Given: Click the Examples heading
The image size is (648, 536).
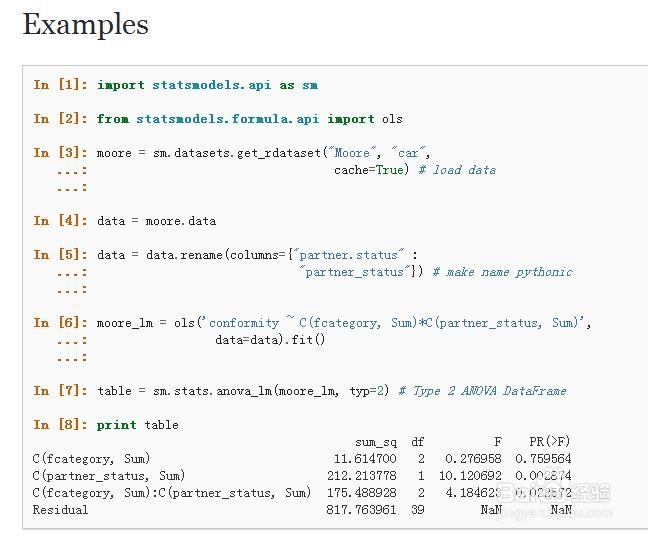Looking at the screenshot, I should [86, 25].
